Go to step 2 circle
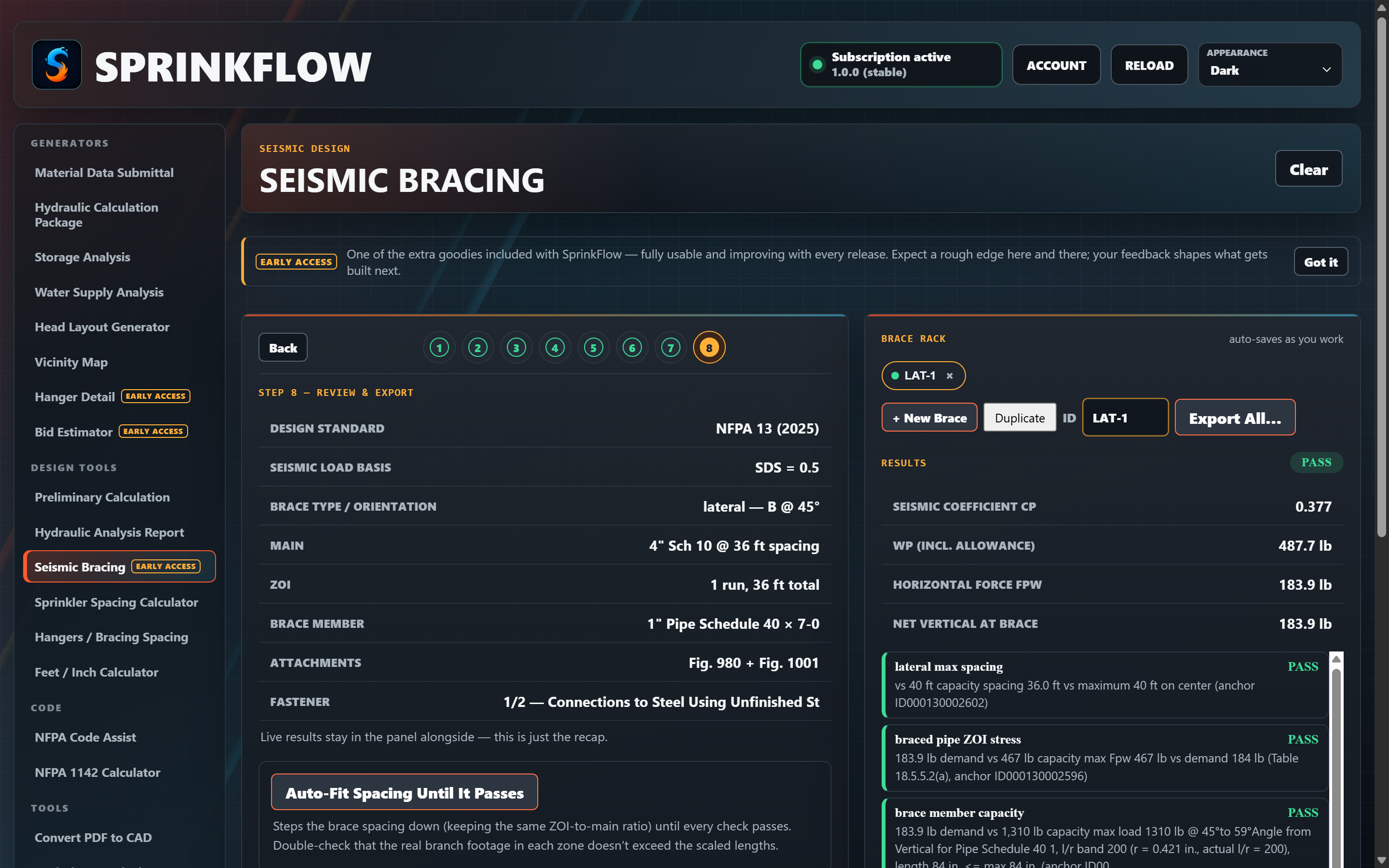Image resolution: width=1389 pixels, height=868 pixels. tap(477, 347)
